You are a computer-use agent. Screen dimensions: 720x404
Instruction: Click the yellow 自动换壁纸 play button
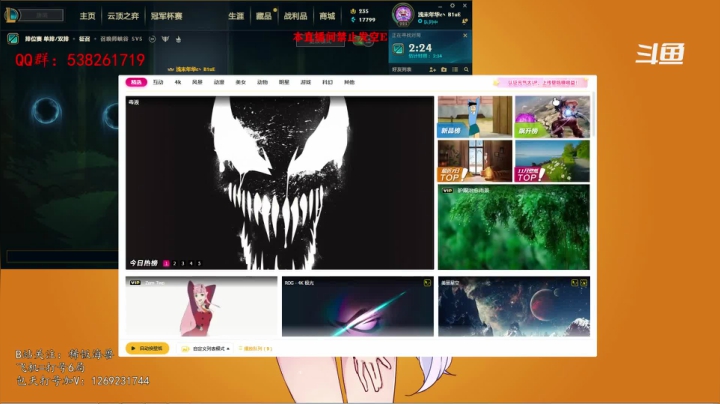click(x=147, y=348)
